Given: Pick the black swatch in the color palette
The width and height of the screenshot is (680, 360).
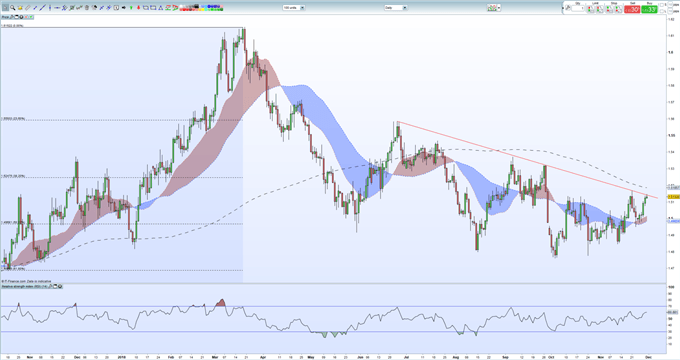Looking at the screenshot, I should pyautogui.click(x=196, y=6).
